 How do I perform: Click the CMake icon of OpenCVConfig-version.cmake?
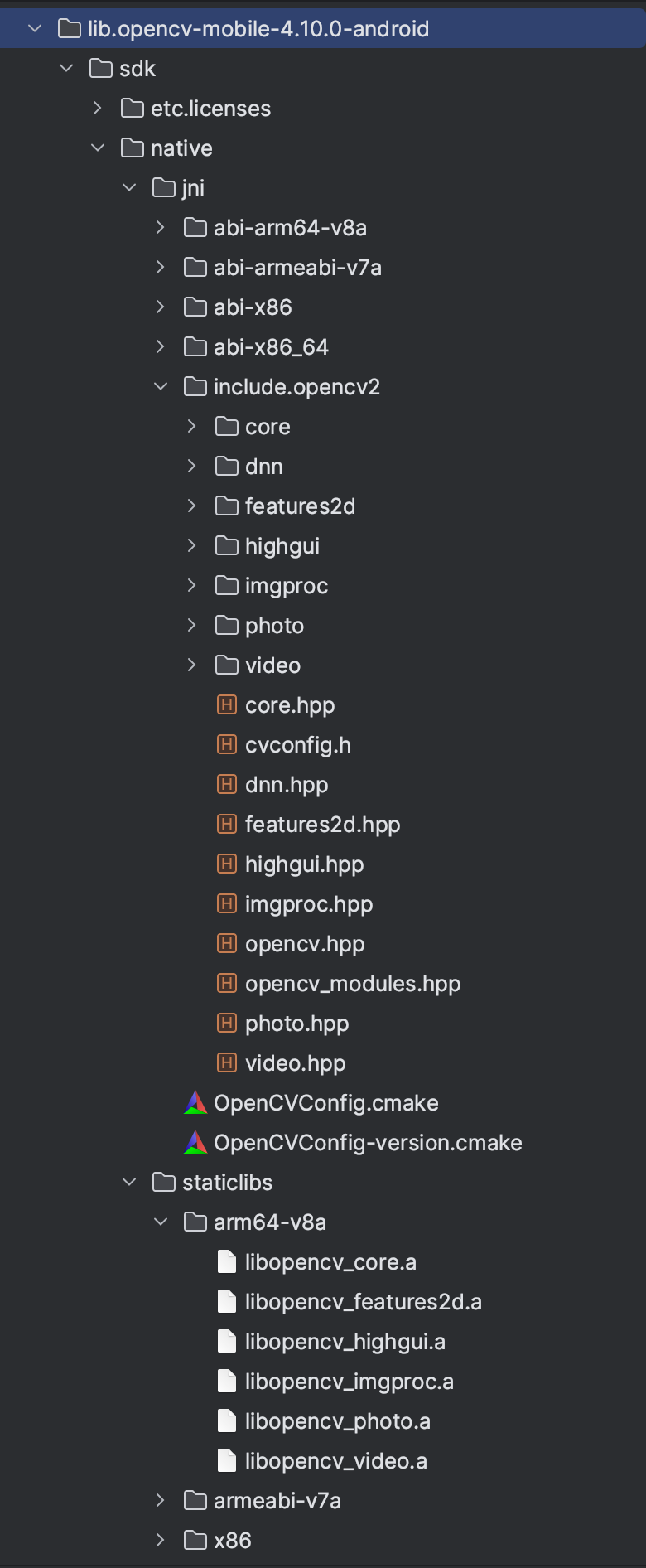click(x=195, y=1142)
